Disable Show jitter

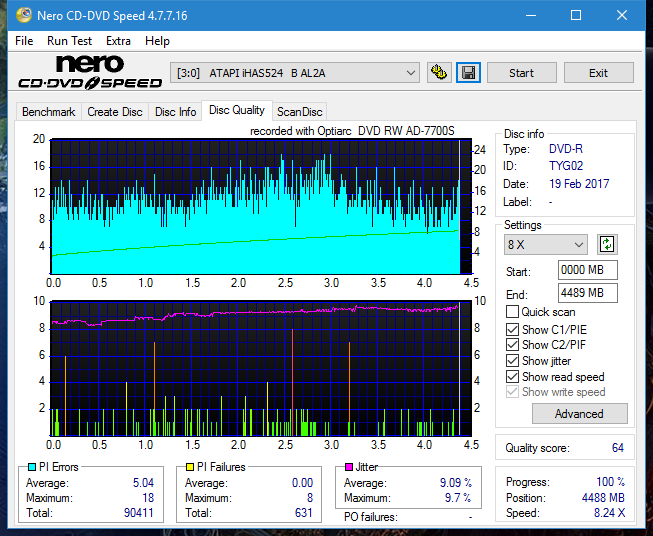point(512,361)
